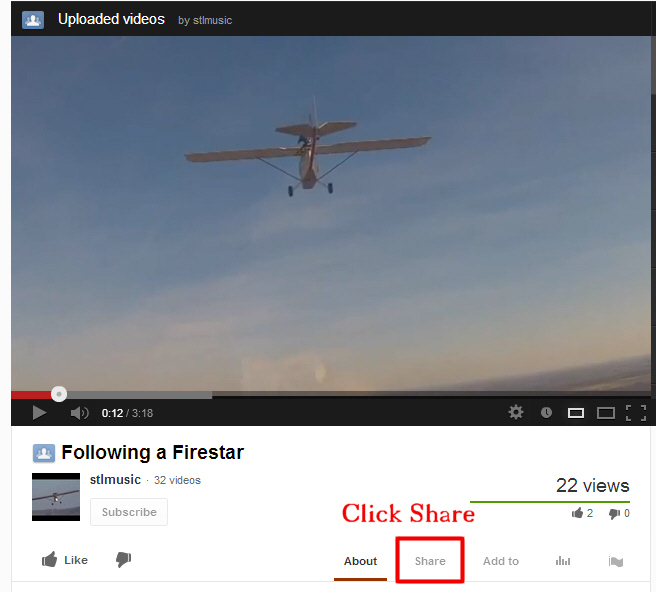
Task: Mute audio using the speaker icon
Action: [79, 413]
